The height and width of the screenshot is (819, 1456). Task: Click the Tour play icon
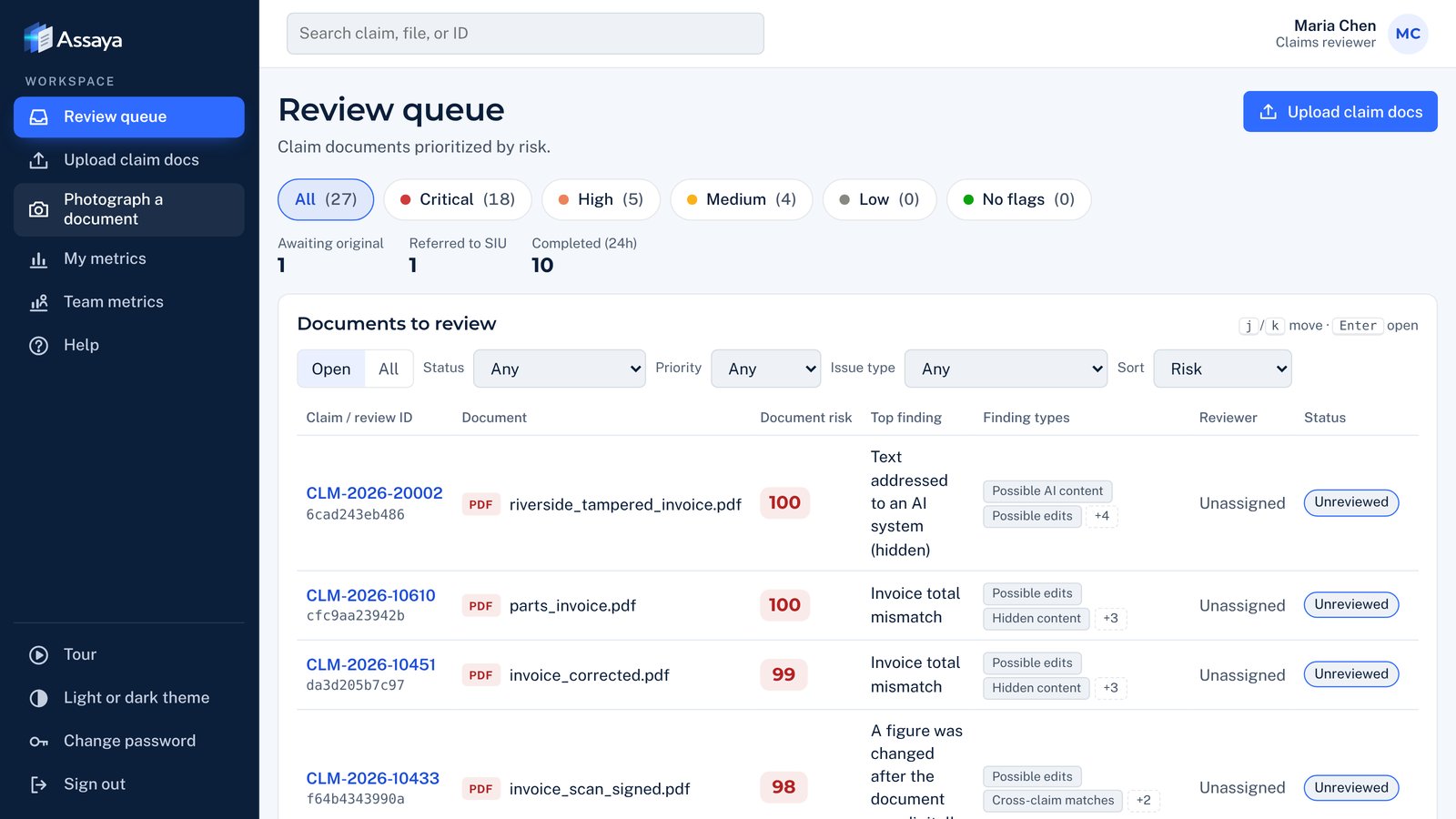(38, 655)
